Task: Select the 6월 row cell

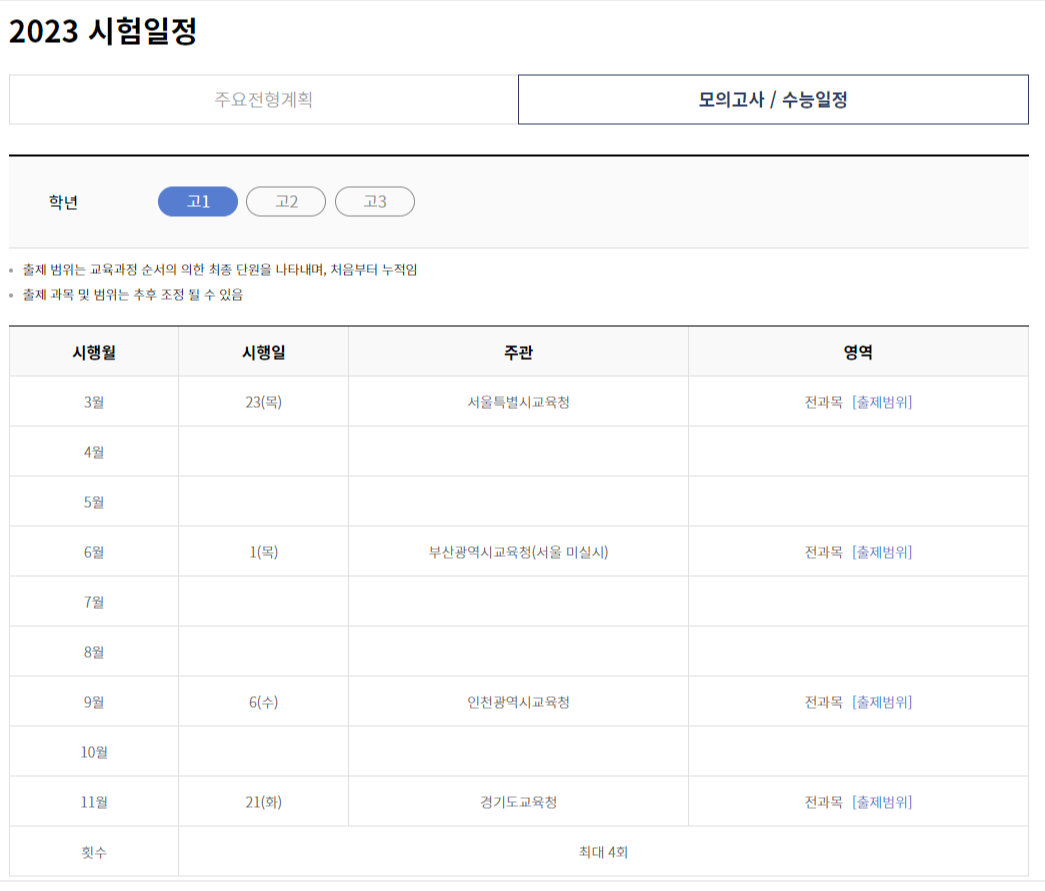Action: tap(94, 552)
